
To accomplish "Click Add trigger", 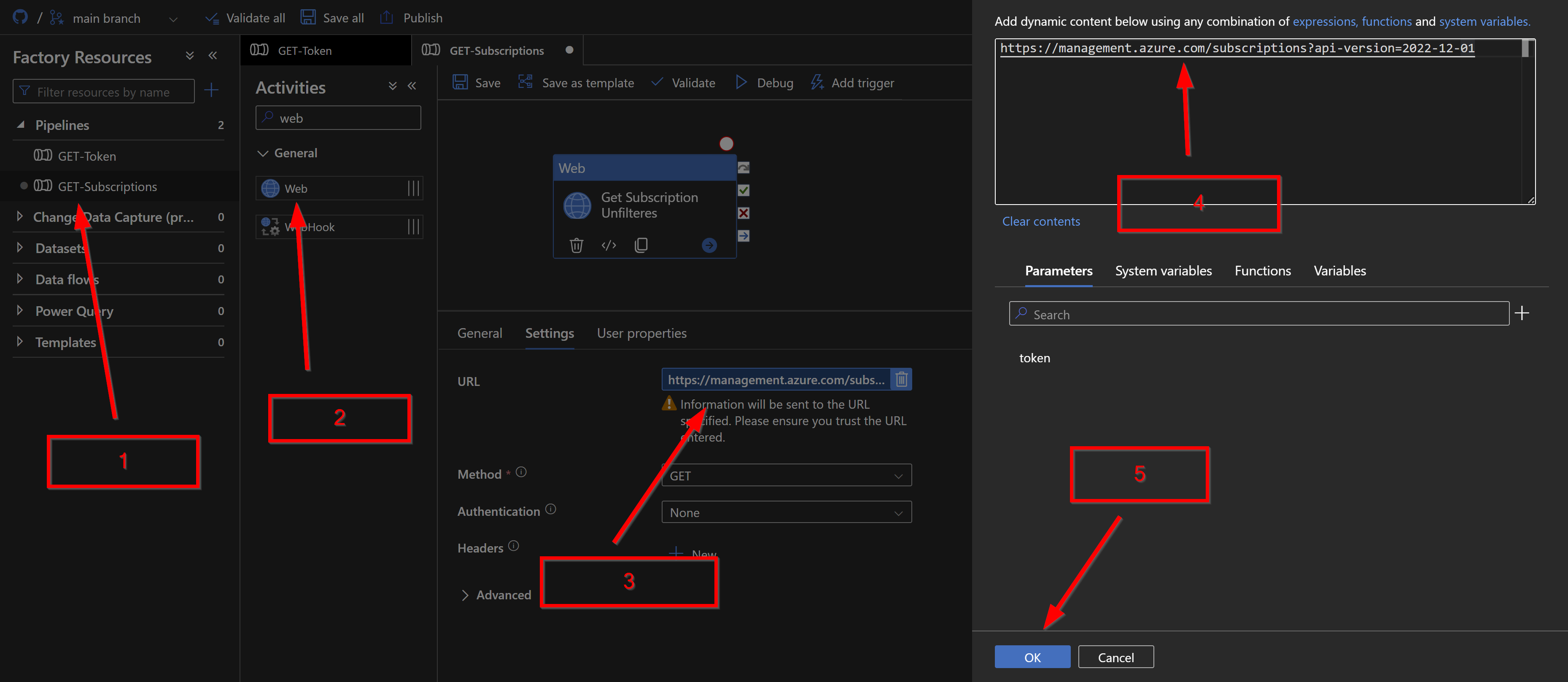I will (x=852, y=82).
